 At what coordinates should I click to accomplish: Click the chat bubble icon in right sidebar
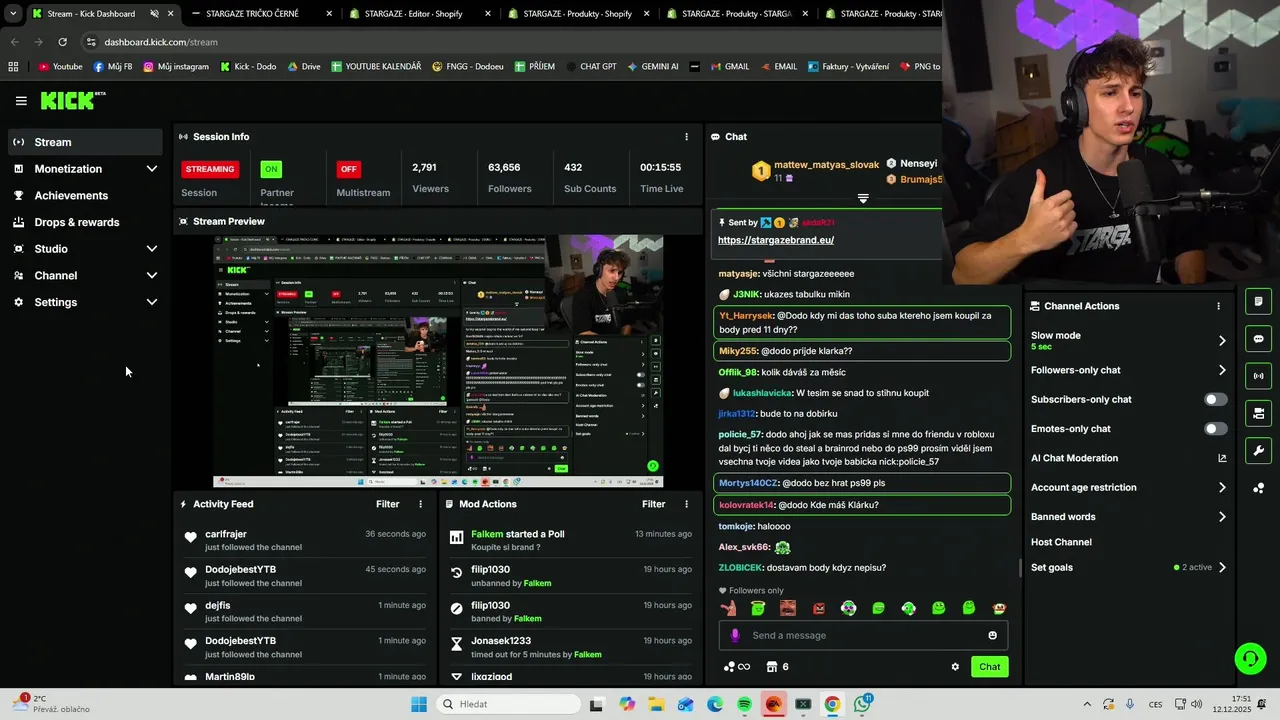1258,339
